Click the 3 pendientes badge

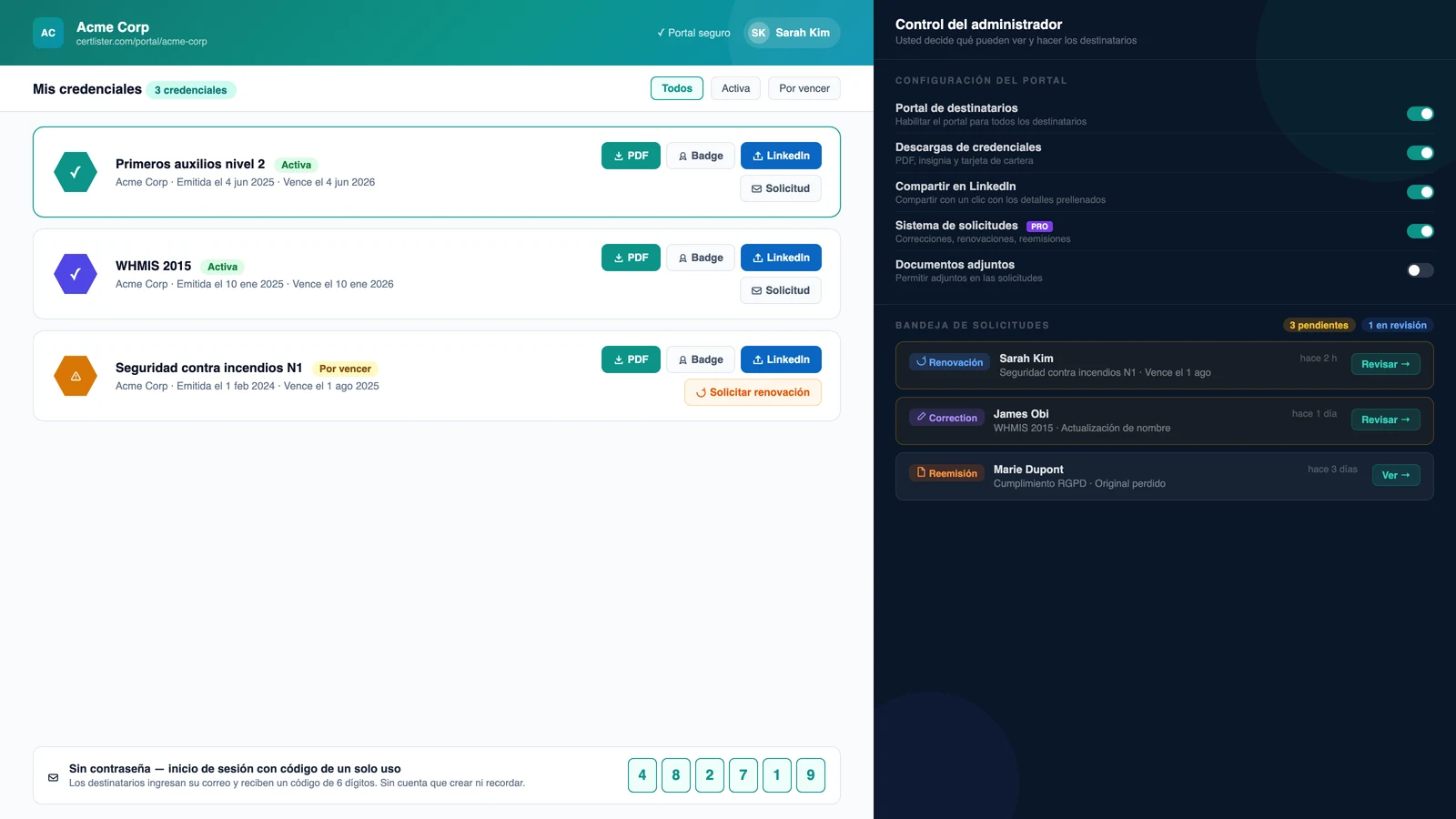(1319, 325)
